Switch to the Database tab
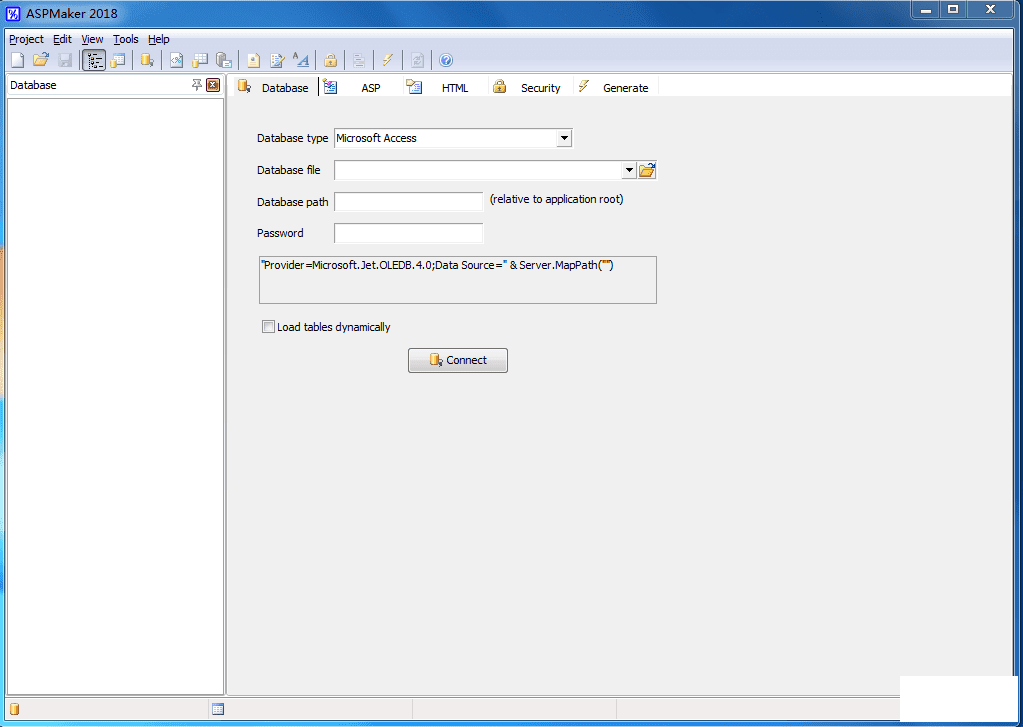The width and height of the screenshot is (1023, 727). coord(274,87)
